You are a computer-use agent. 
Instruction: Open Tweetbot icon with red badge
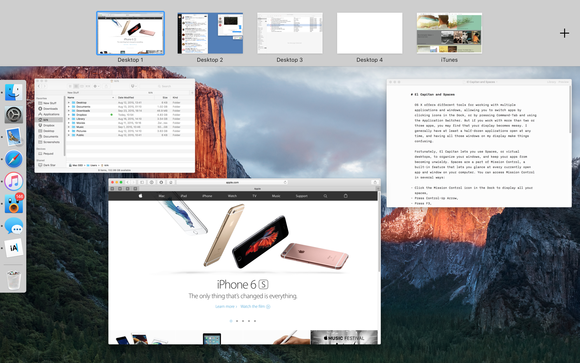coord(14,204)
